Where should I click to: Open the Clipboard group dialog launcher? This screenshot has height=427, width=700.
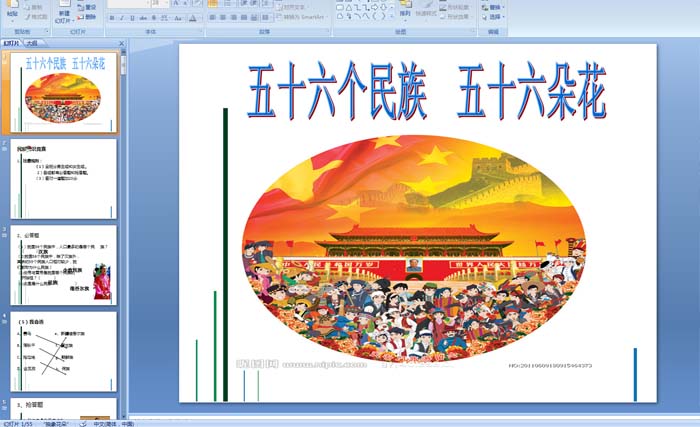point(47,31)
